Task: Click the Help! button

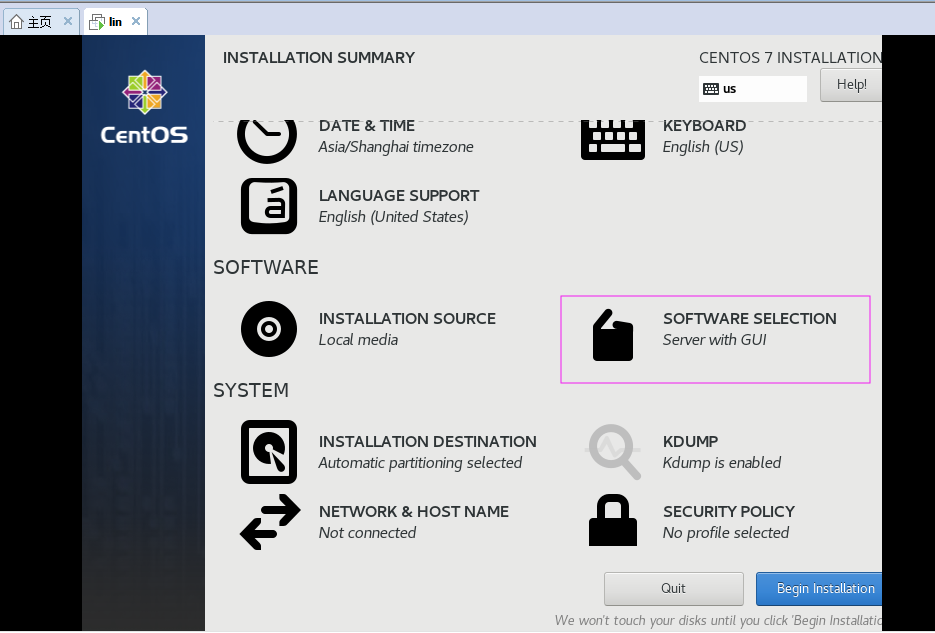Action: (x=851, y=85)
